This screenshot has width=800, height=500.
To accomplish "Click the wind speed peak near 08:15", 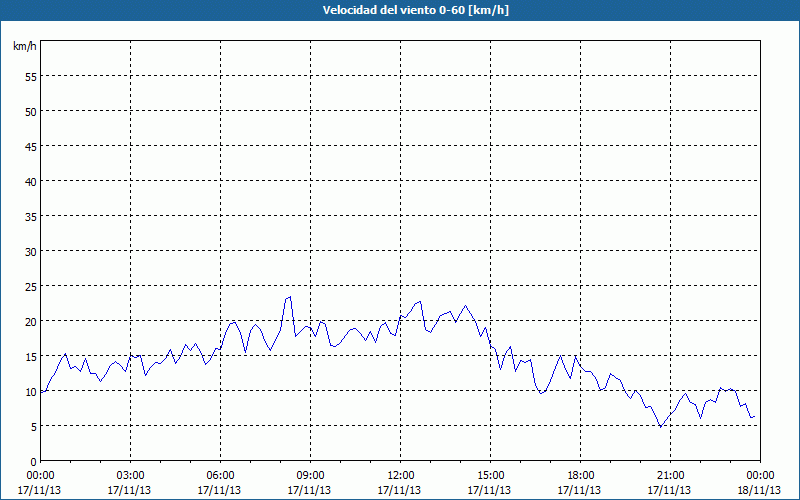I will (290, 297).
